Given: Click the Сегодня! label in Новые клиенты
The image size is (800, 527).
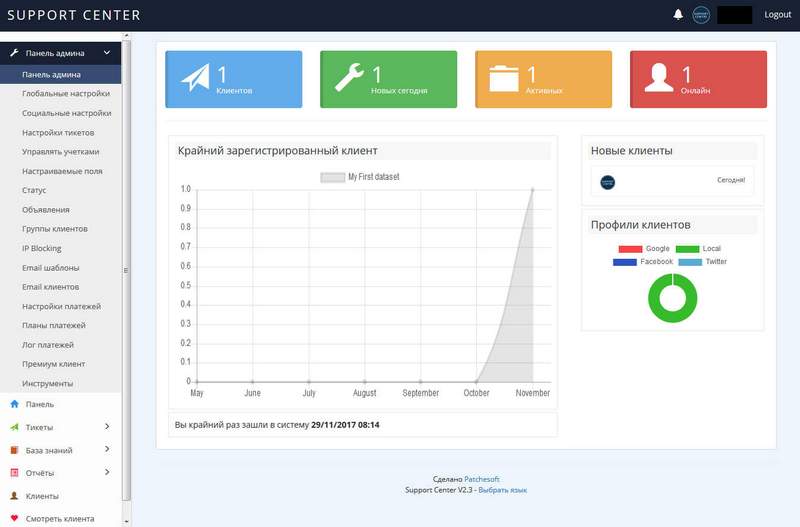Looking at the screenshot, I should [x=731, y=180].
